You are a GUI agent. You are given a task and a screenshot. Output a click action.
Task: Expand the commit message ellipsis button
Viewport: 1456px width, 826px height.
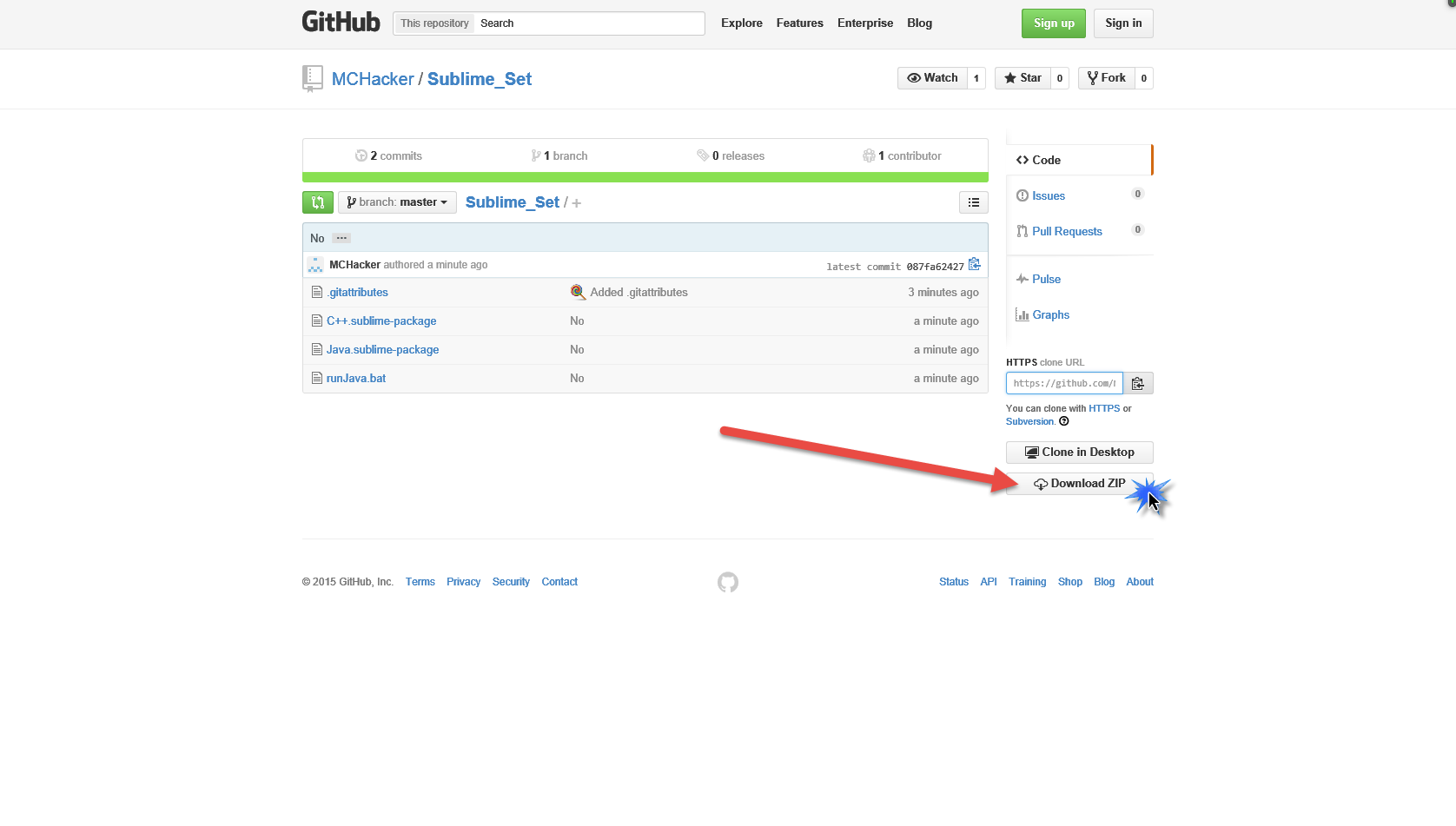tap(341, 238)
